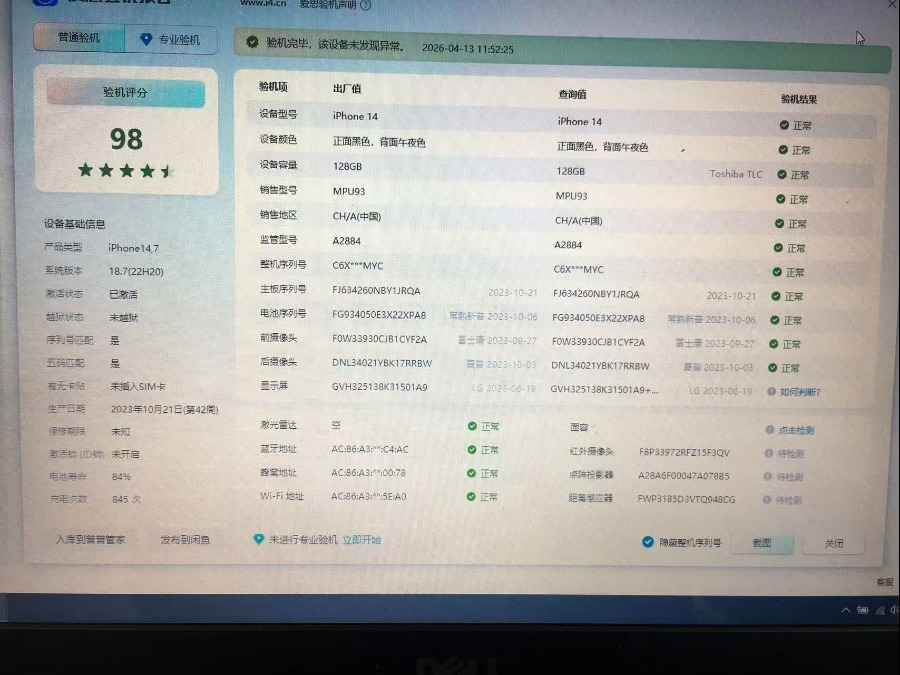Switch to the 普通验机 tab

[x=79, y=38]
